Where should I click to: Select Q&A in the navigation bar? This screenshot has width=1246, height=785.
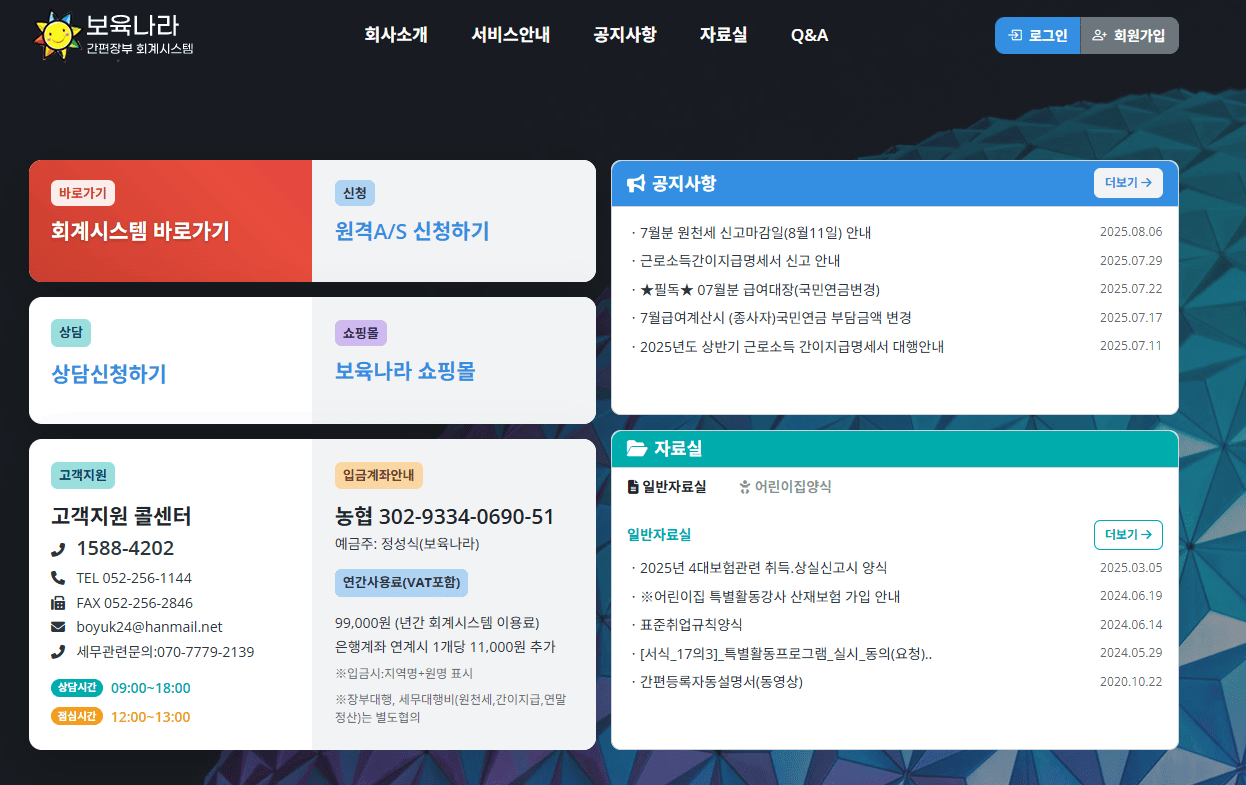click(x=809, y=34)
